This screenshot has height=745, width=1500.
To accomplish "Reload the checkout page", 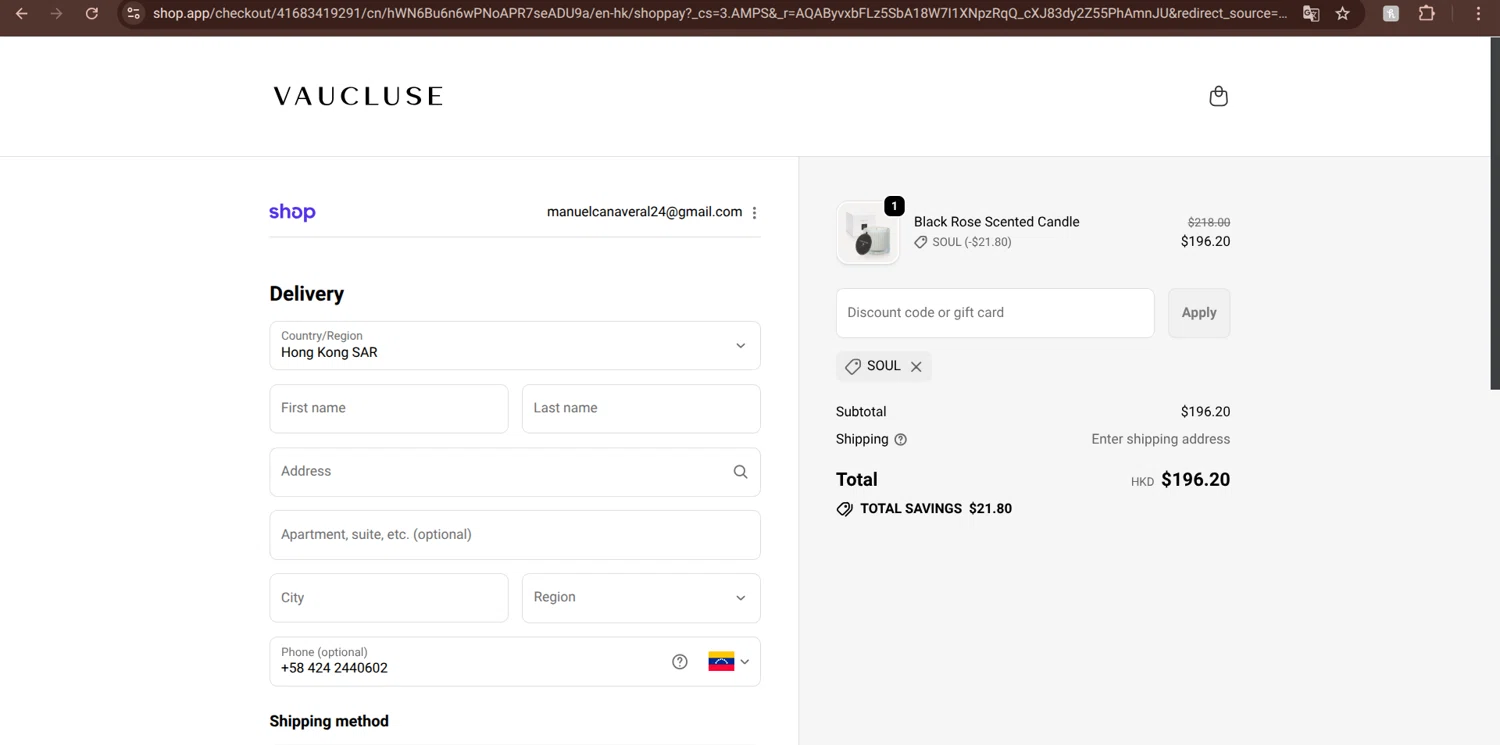I will pyautogui.click(x=91, y=14).
